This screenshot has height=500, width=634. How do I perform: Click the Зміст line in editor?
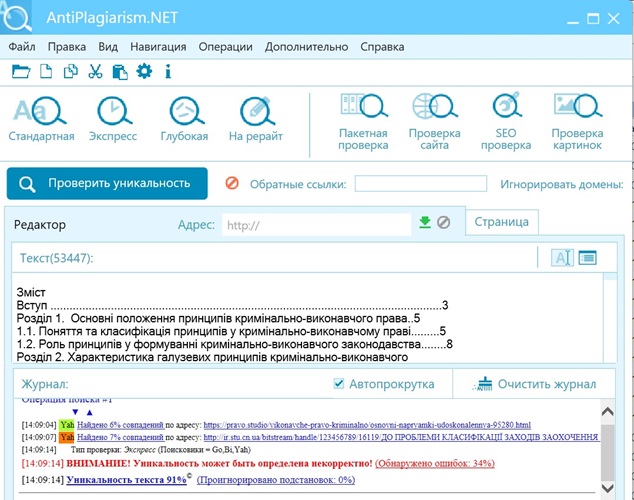[x=31, y=292]
